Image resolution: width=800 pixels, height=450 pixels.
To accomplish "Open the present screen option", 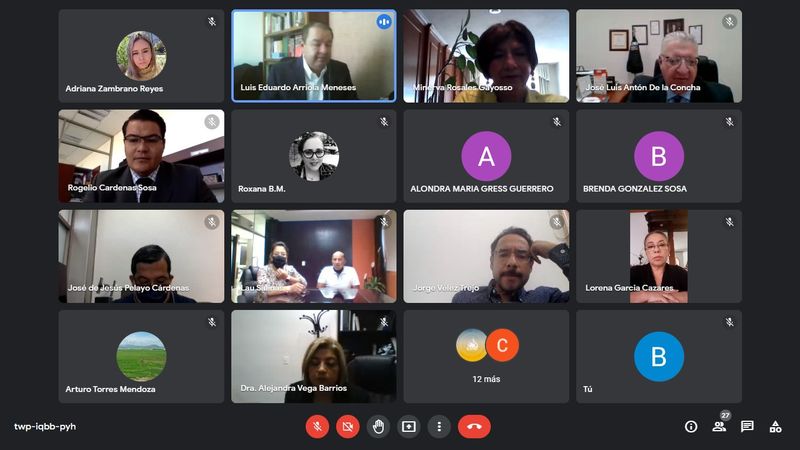I will click(x=409, y=427).
